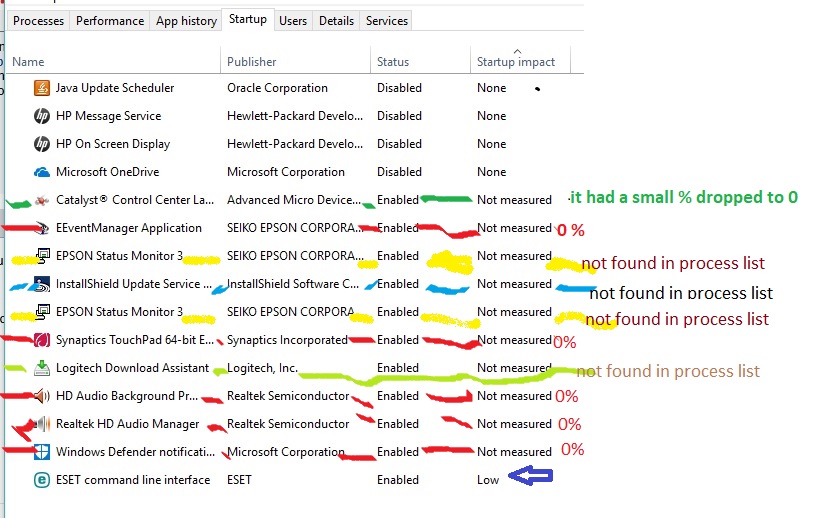Viewport: 825px width, 518px height.
Task: Click Microsoft Corporation publisher of OneDrive
Action: [286, 172]
